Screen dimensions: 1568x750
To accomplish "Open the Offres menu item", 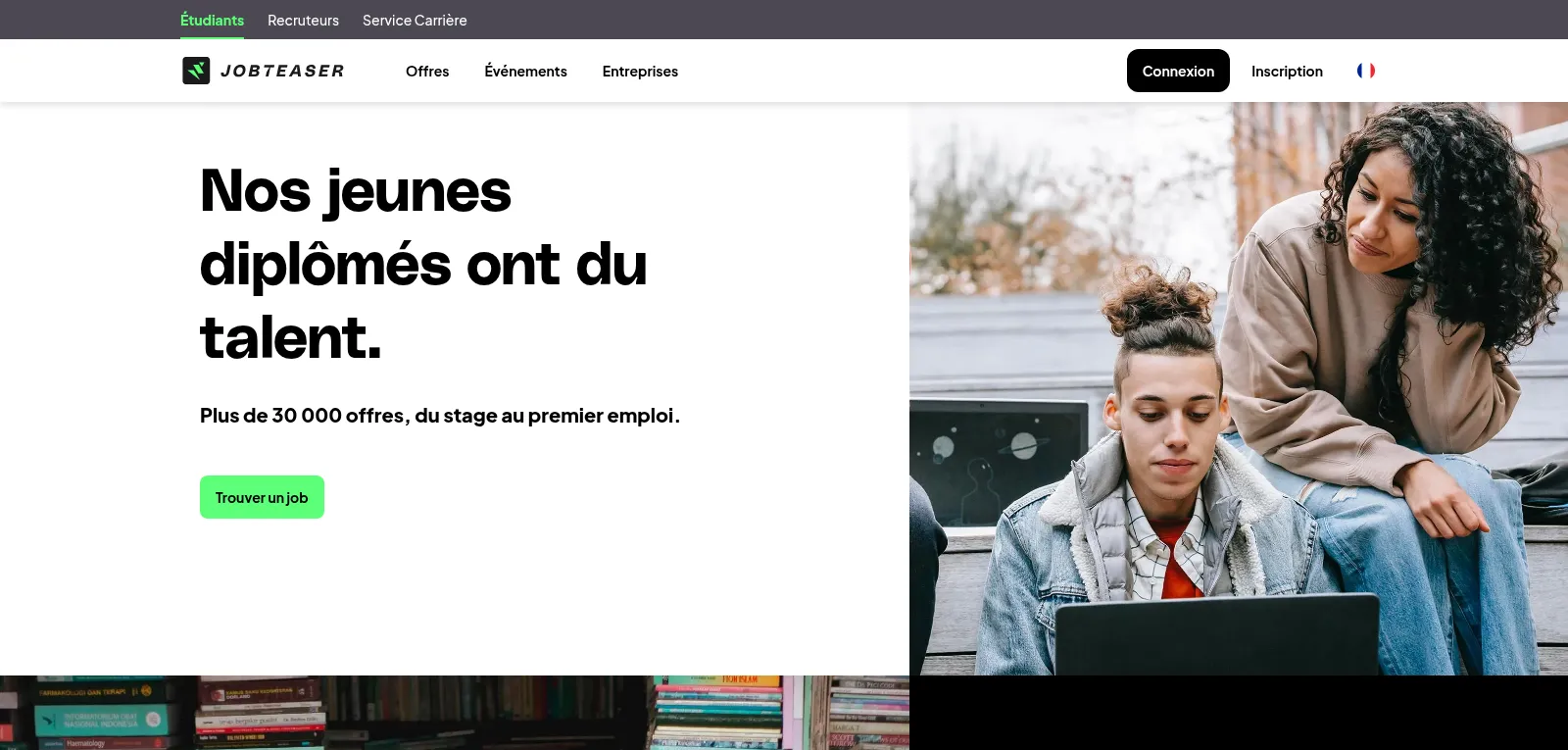I will (427, 71).
